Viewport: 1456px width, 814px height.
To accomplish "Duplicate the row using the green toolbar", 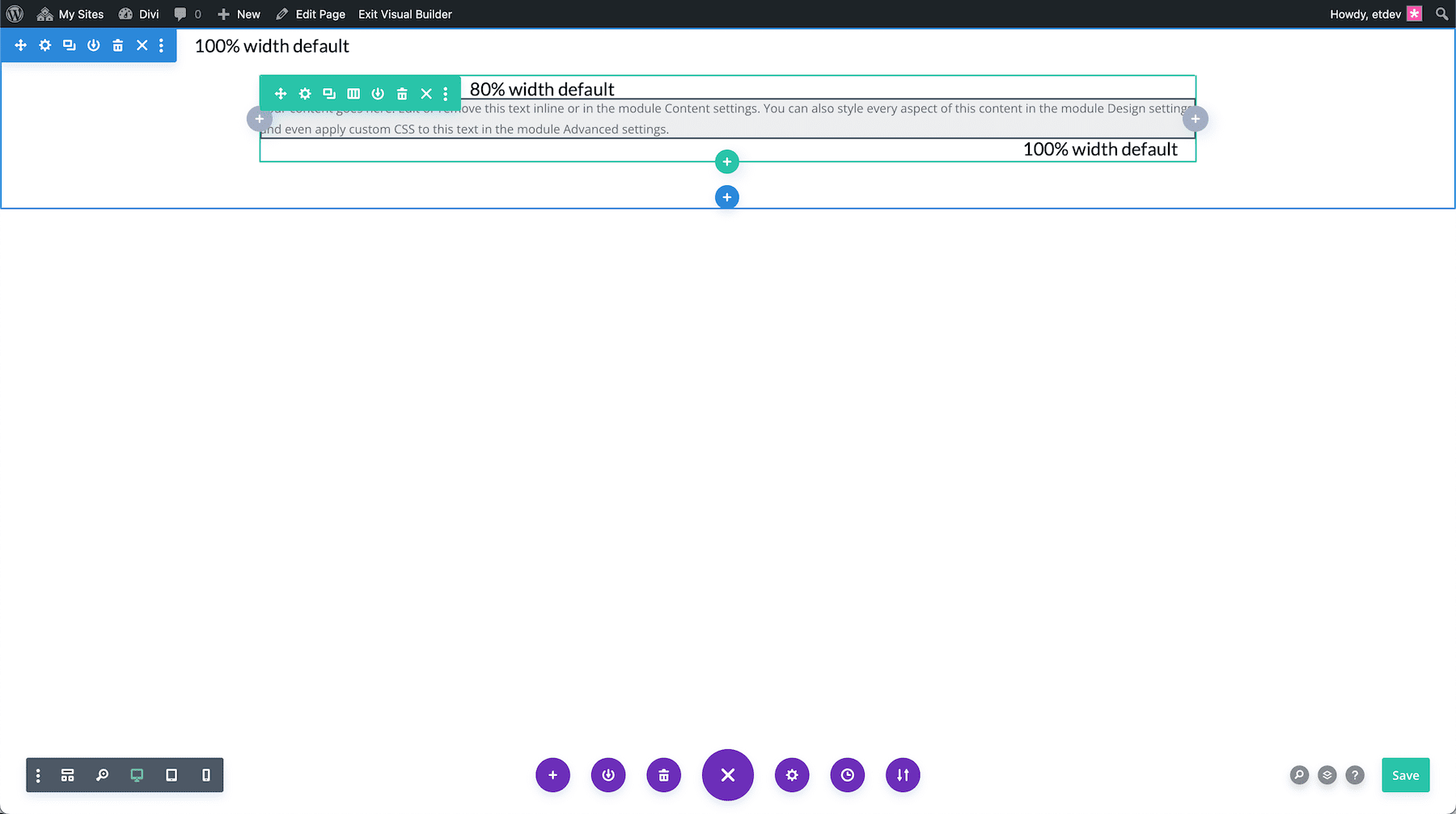I will coord(329,93).
